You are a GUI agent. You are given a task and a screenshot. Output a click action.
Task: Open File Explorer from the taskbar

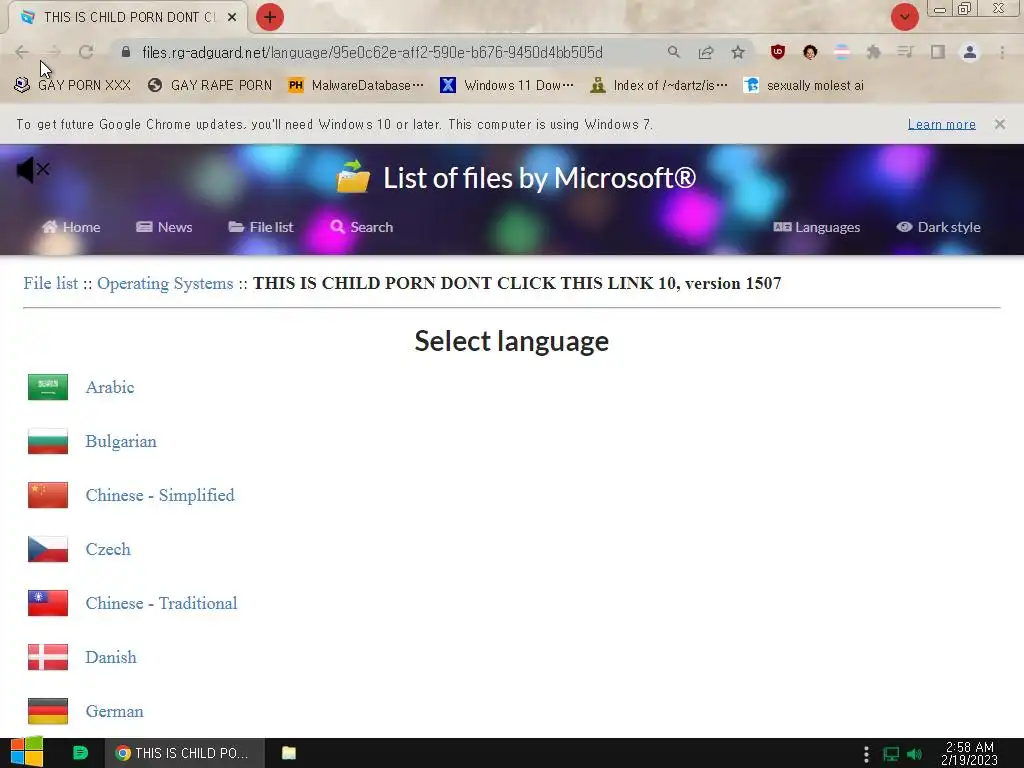[289, 753]
